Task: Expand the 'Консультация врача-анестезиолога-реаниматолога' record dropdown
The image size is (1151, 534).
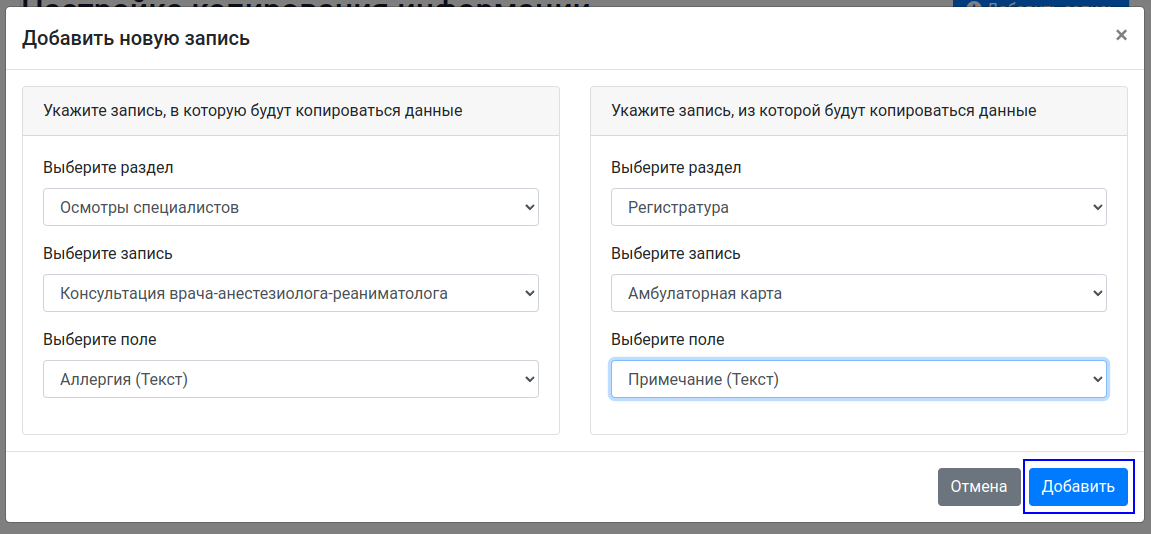Action: pyautogui.click(x=291, y=294)
